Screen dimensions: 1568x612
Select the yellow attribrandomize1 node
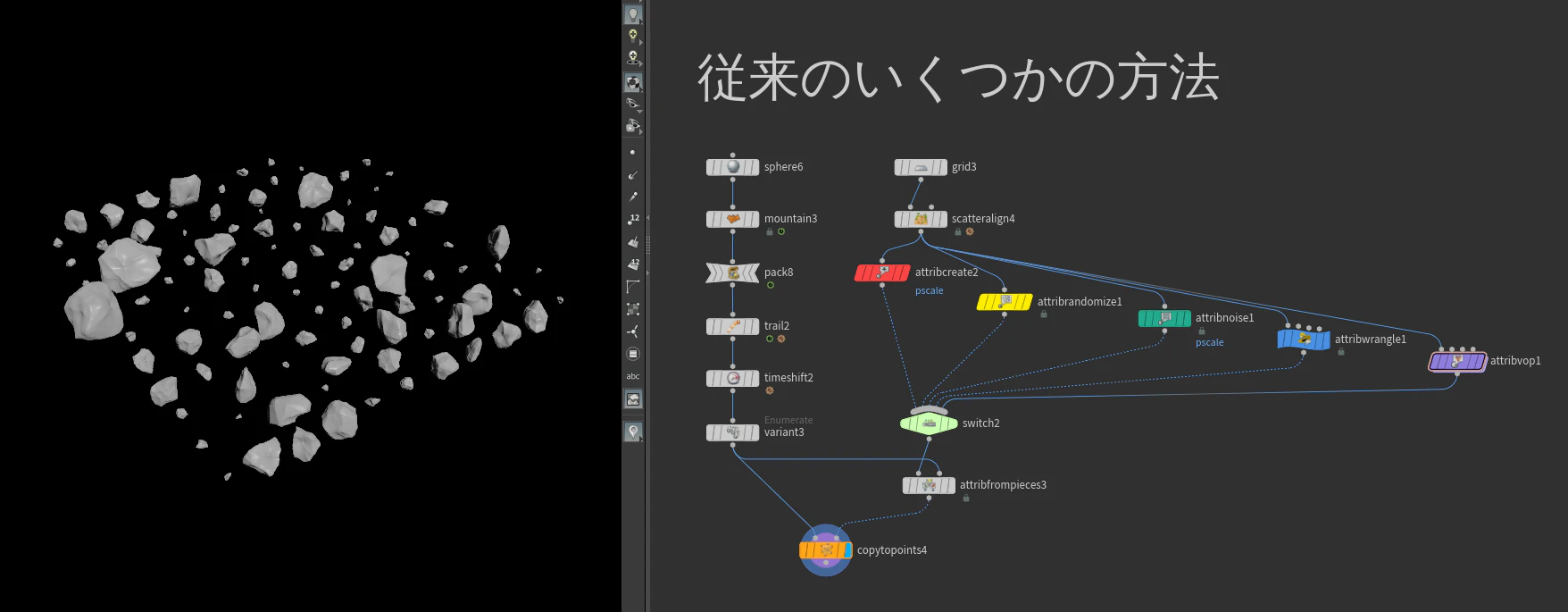click(x=1005, y=302)
